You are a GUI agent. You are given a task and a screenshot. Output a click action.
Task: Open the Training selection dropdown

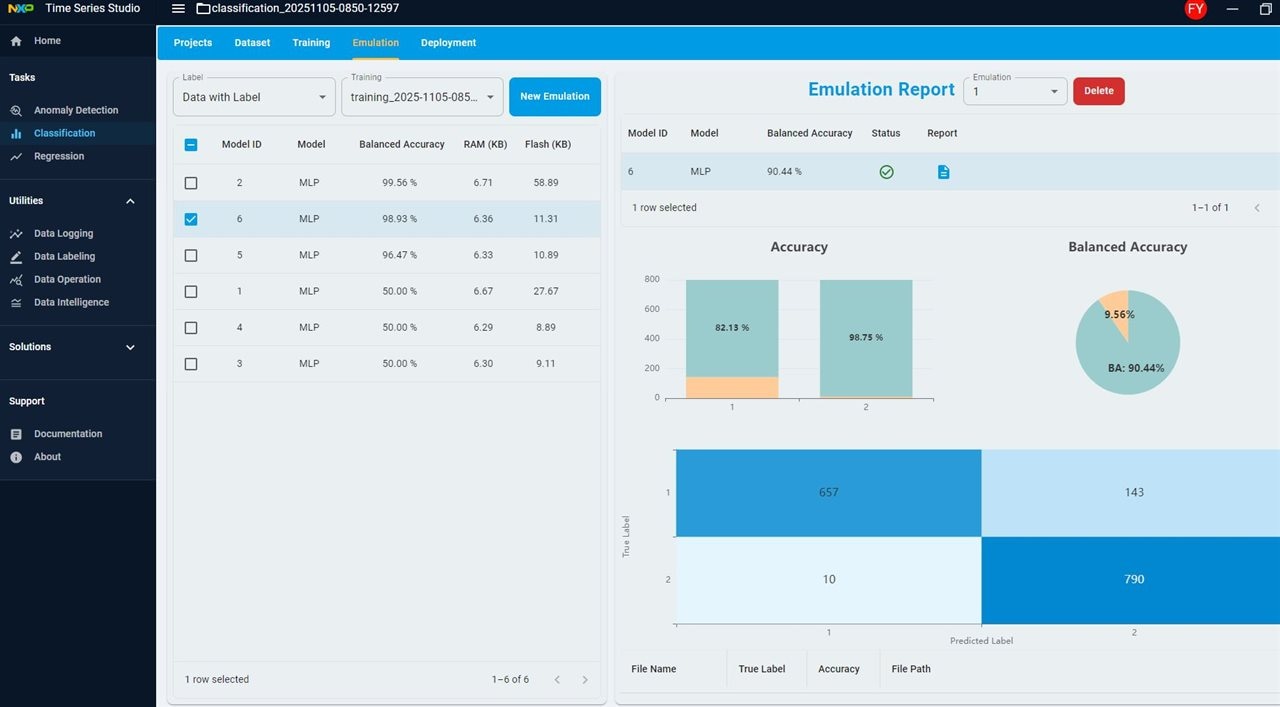tap(422, 97)
